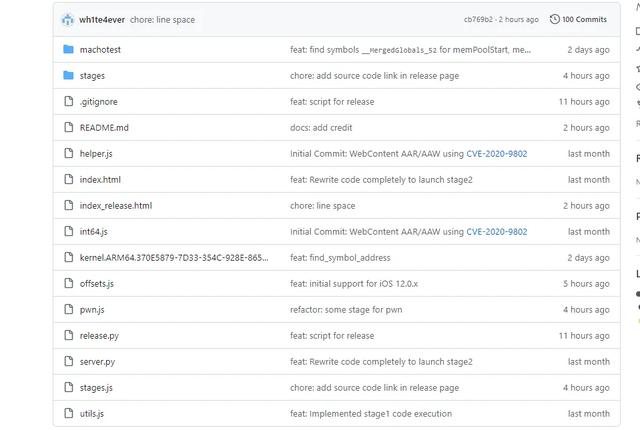Open the .gitignore file

[98, 102]
